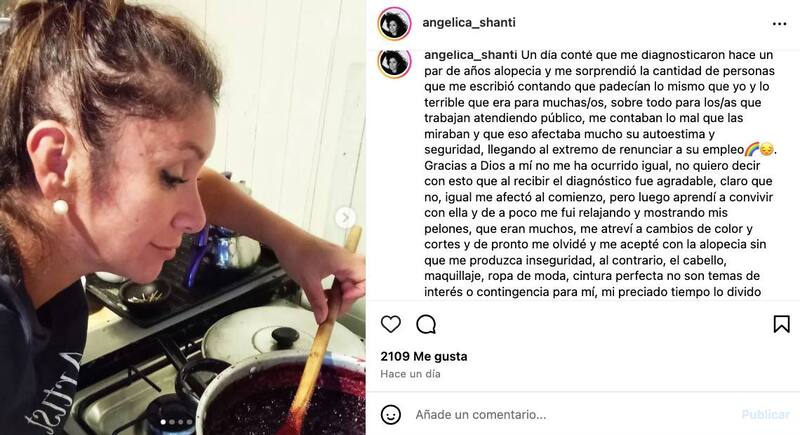Save the post with the bookmark icon
Viewport: 800px width, 435px height.
[x=781, y=324]
